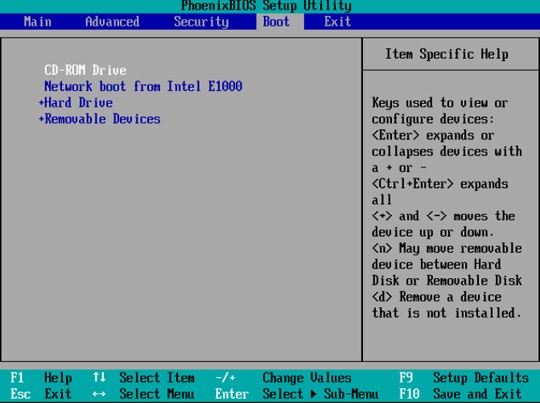Open the Main menu tab
This screenshot has width=540, height=403.
click(x=38, y=22)
